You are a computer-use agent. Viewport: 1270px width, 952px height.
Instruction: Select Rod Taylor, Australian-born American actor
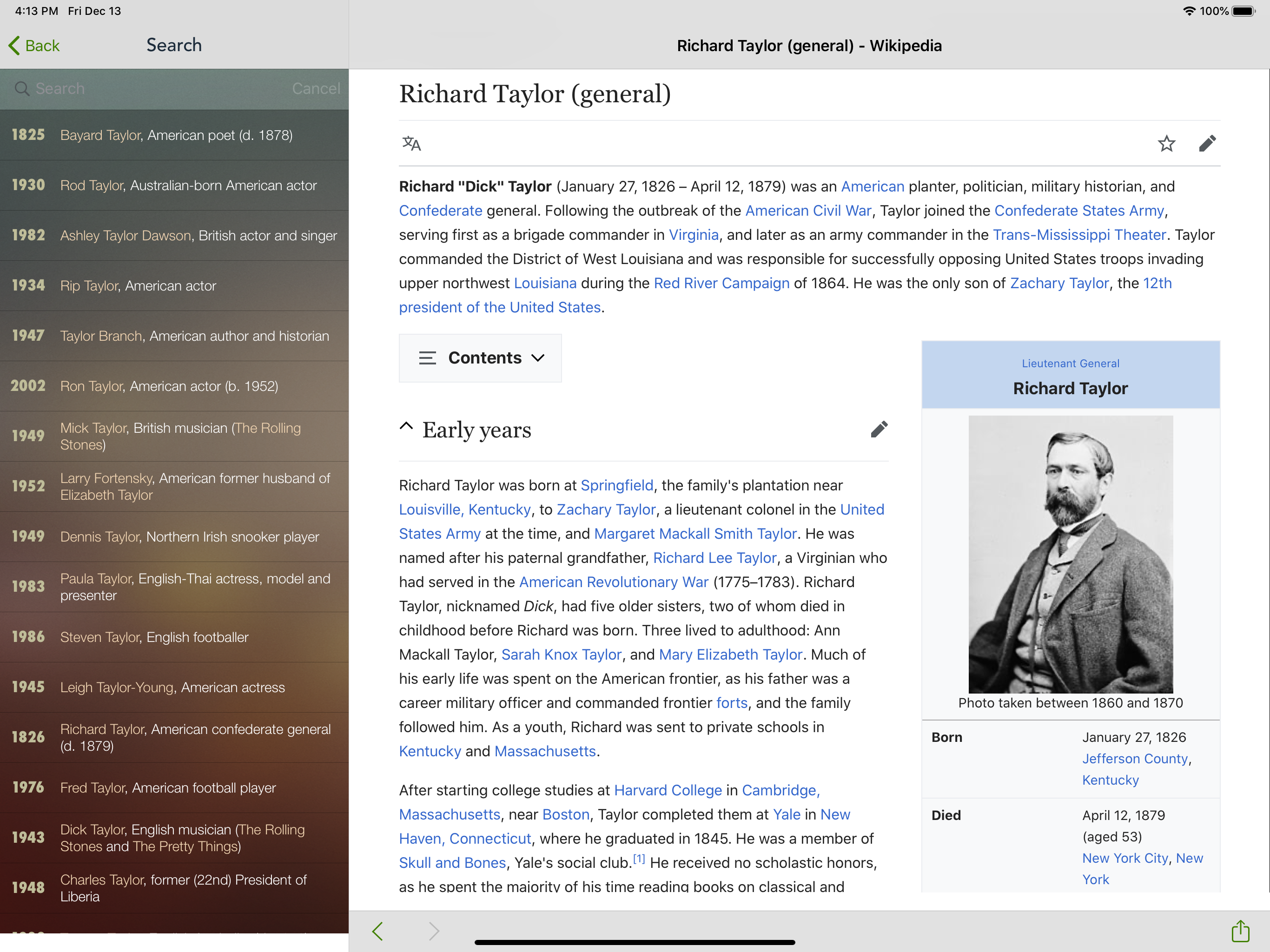[x=174, y=185]
